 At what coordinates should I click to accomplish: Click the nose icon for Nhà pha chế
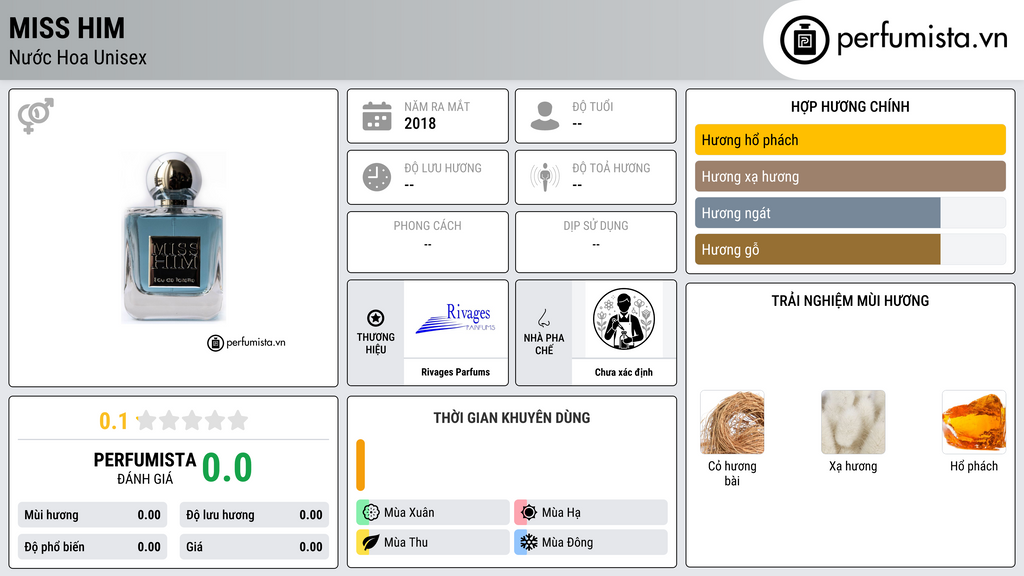point(543,318)
